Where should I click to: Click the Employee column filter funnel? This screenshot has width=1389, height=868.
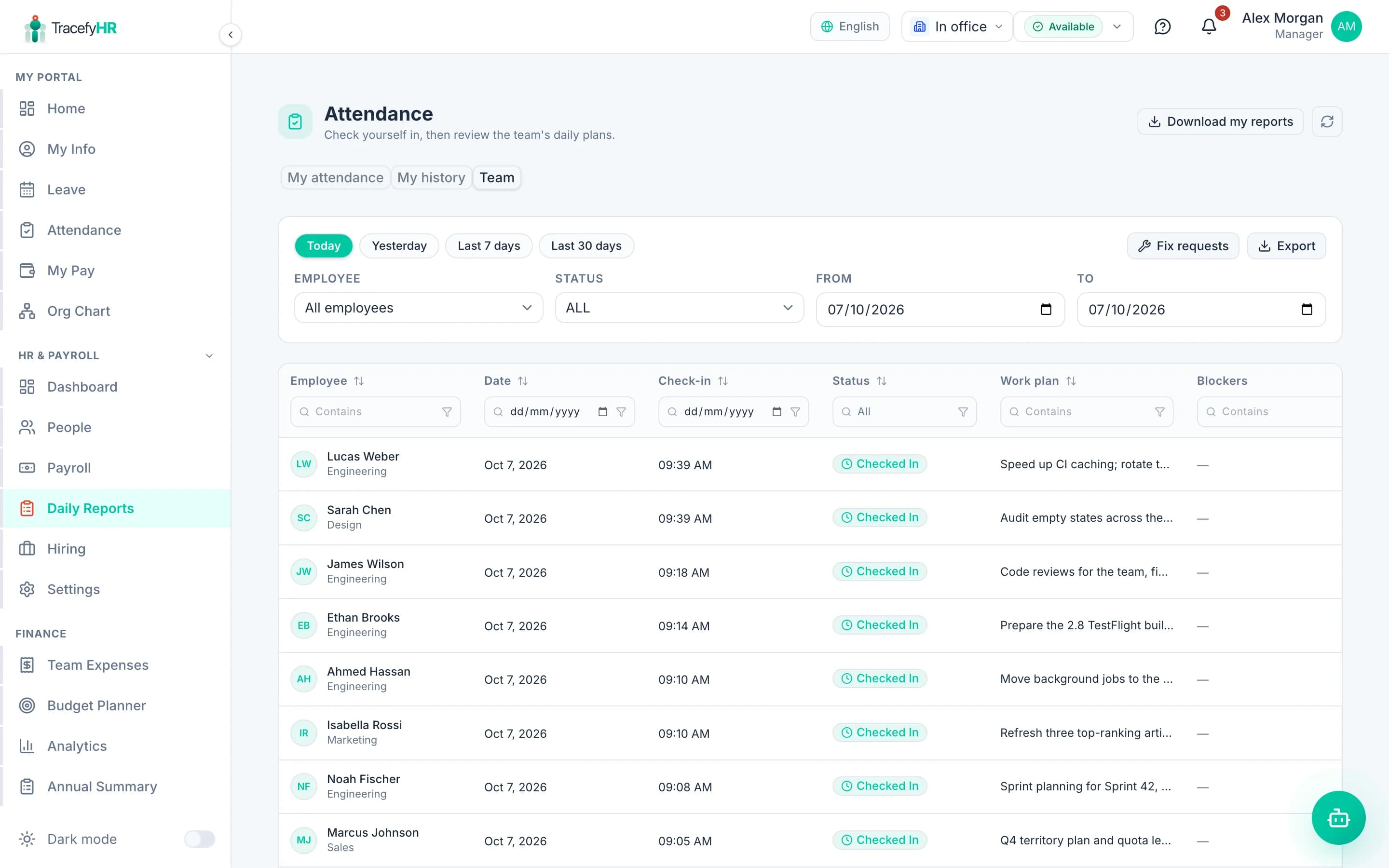pyautogui.click(x=447, y=412)
